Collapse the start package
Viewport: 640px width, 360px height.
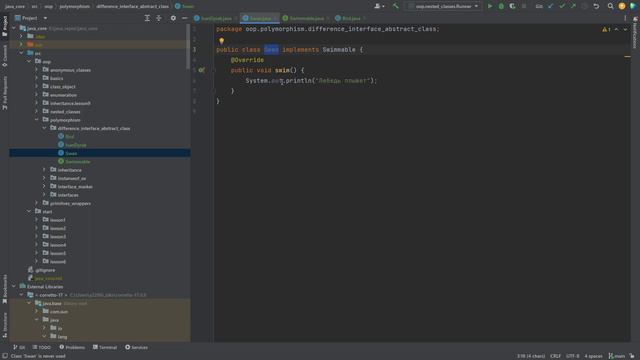point(29,211)
